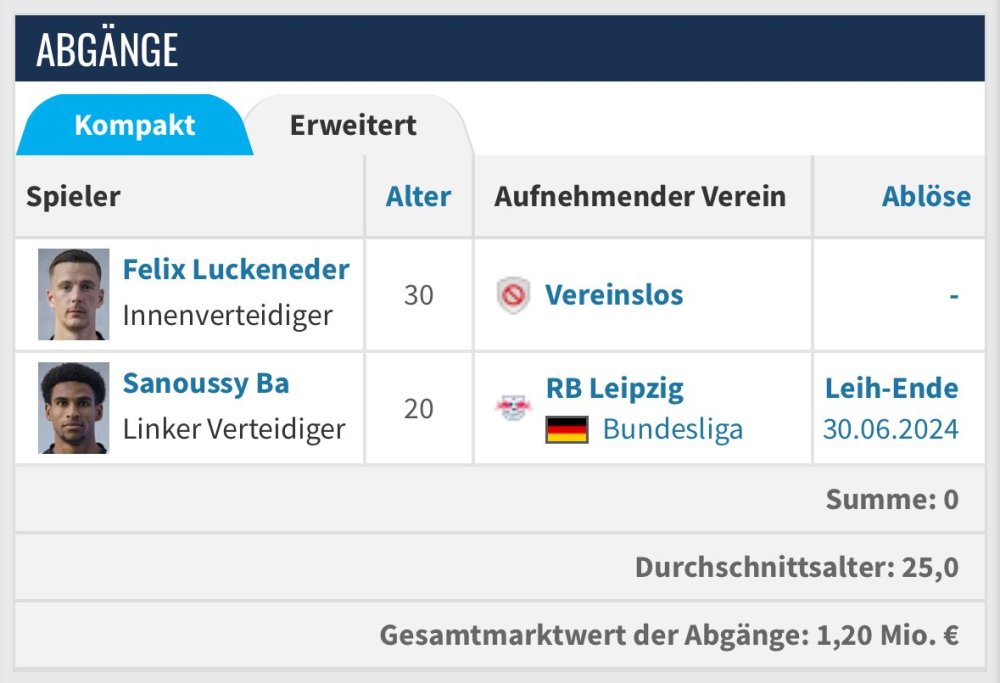This screenshot has height=683, width=1000.
Task: Switch to the Kompakt tab
Action: [135, 126]
